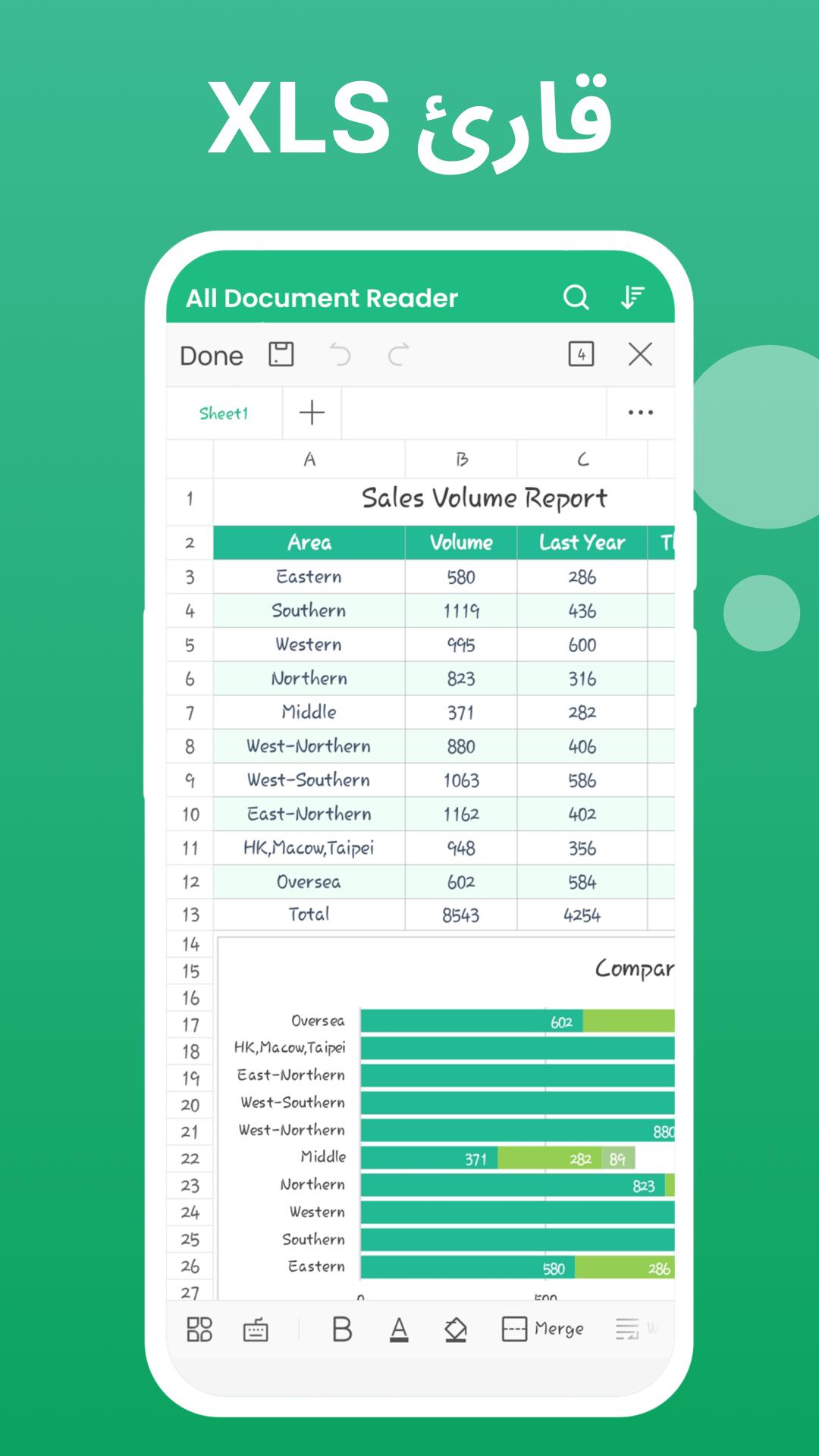Select cell with volume 1063
Screen dimensions: 819x1456
click(x=461, y=780)
